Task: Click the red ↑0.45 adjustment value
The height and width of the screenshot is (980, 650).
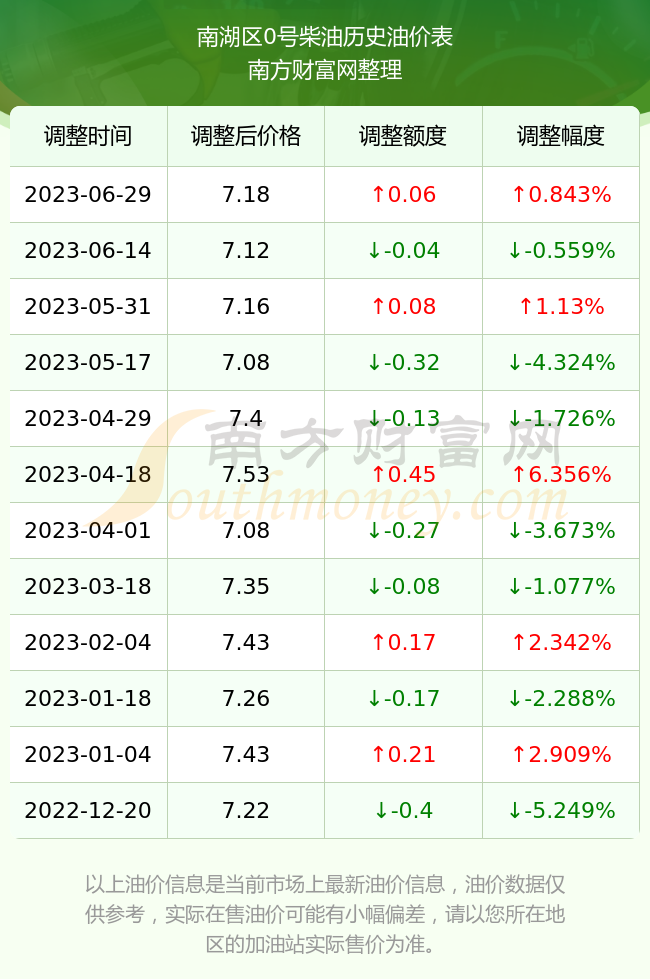Action: tap(403, 474)
